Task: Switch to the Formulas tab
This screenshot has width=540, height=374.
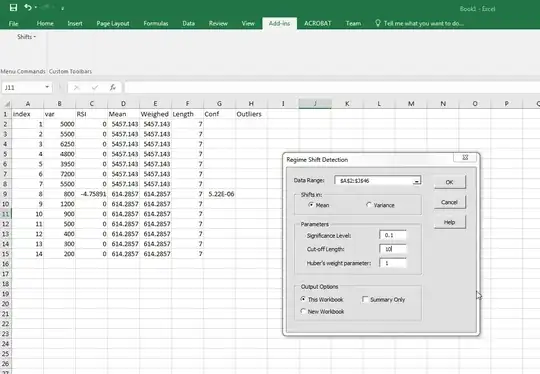Action: pos(156,23)
